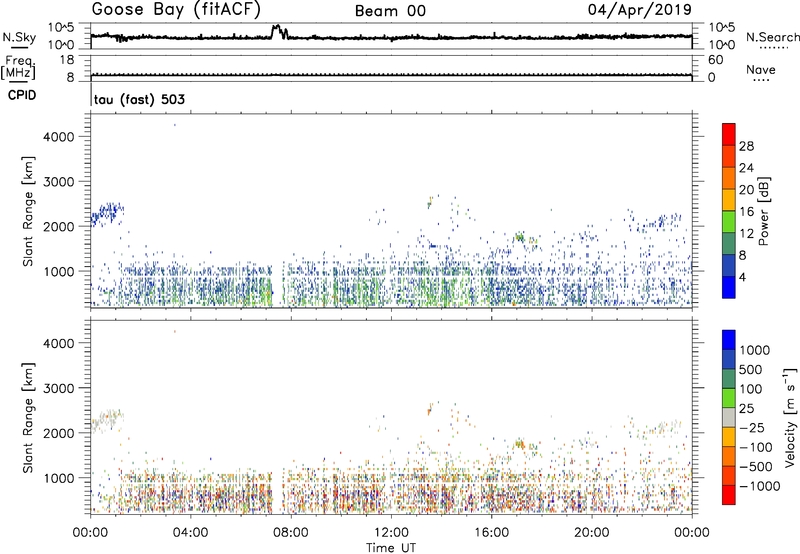Click the '12:00' time axis tick label
This screenshot has width=800, height=554.
[x=391, y=533]
